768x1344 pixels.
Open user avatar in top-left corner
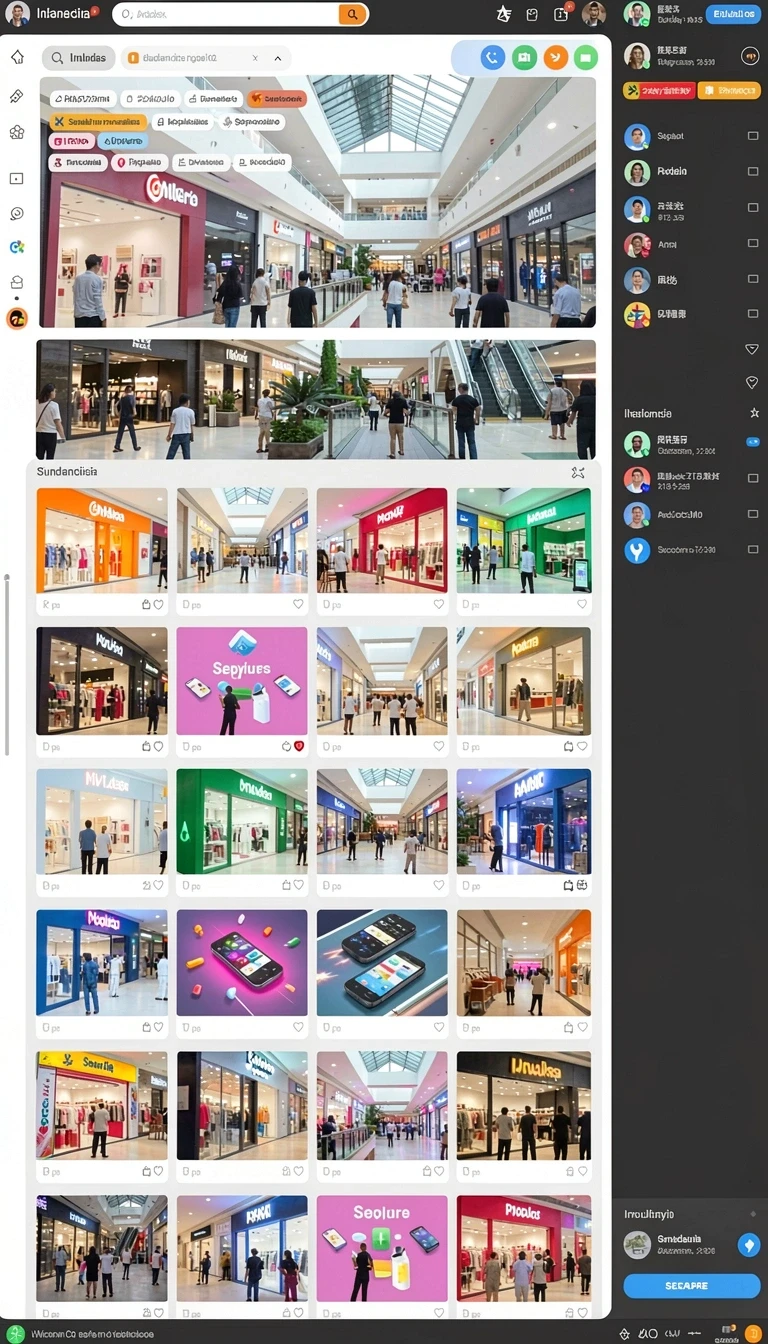click(17, 14)
